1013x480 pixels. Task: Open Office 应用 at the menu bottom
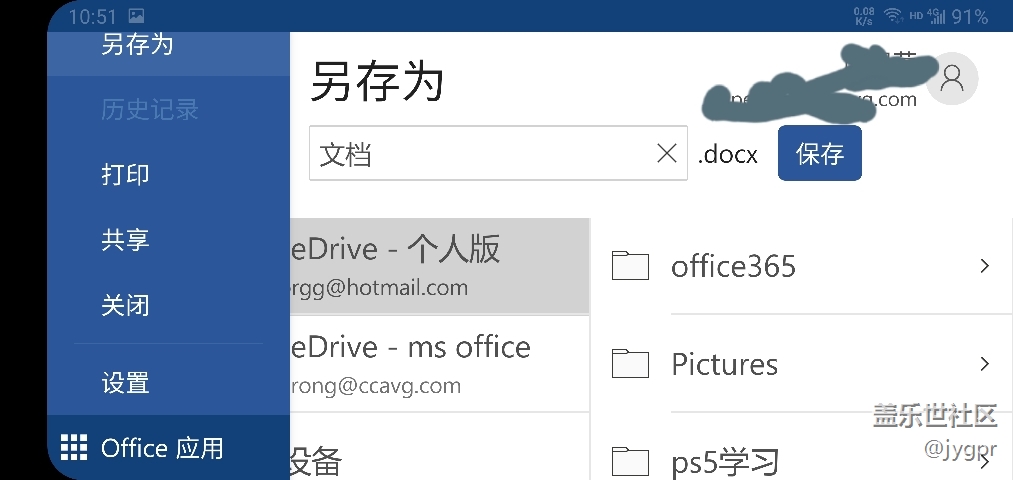tap(162, 447)
